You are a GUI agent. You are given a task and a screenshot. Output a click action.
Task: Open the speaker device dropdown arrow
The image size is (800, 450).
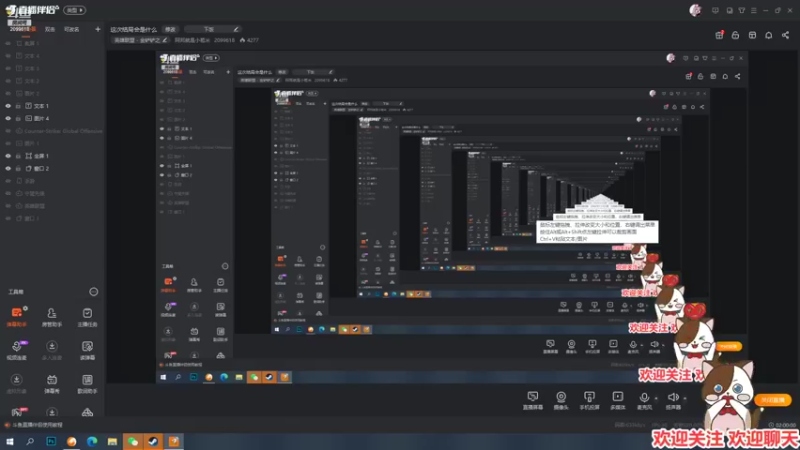[685, 398]
